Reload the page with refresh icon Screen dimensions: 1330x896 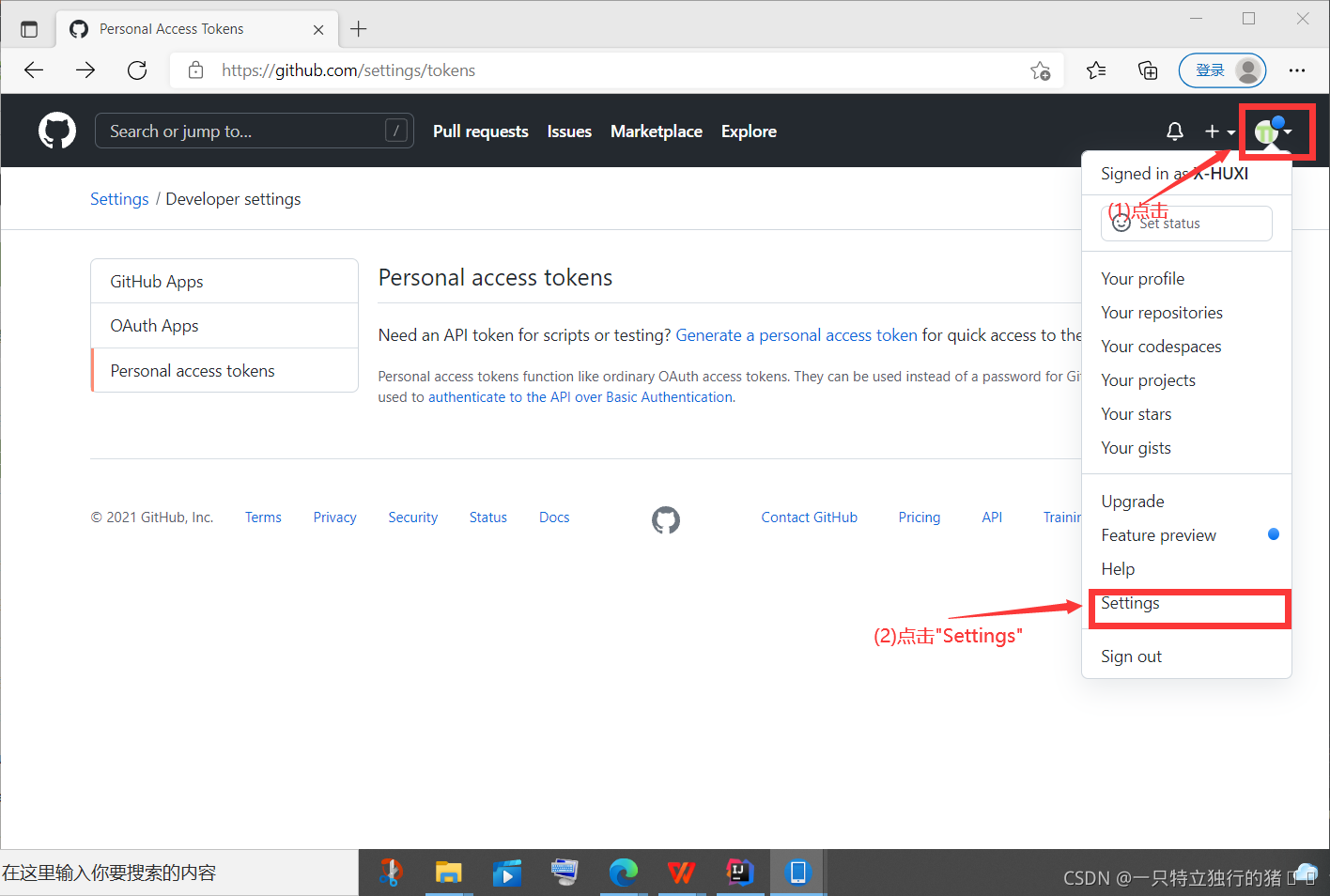pyautogui.click(x=137, y=70)
